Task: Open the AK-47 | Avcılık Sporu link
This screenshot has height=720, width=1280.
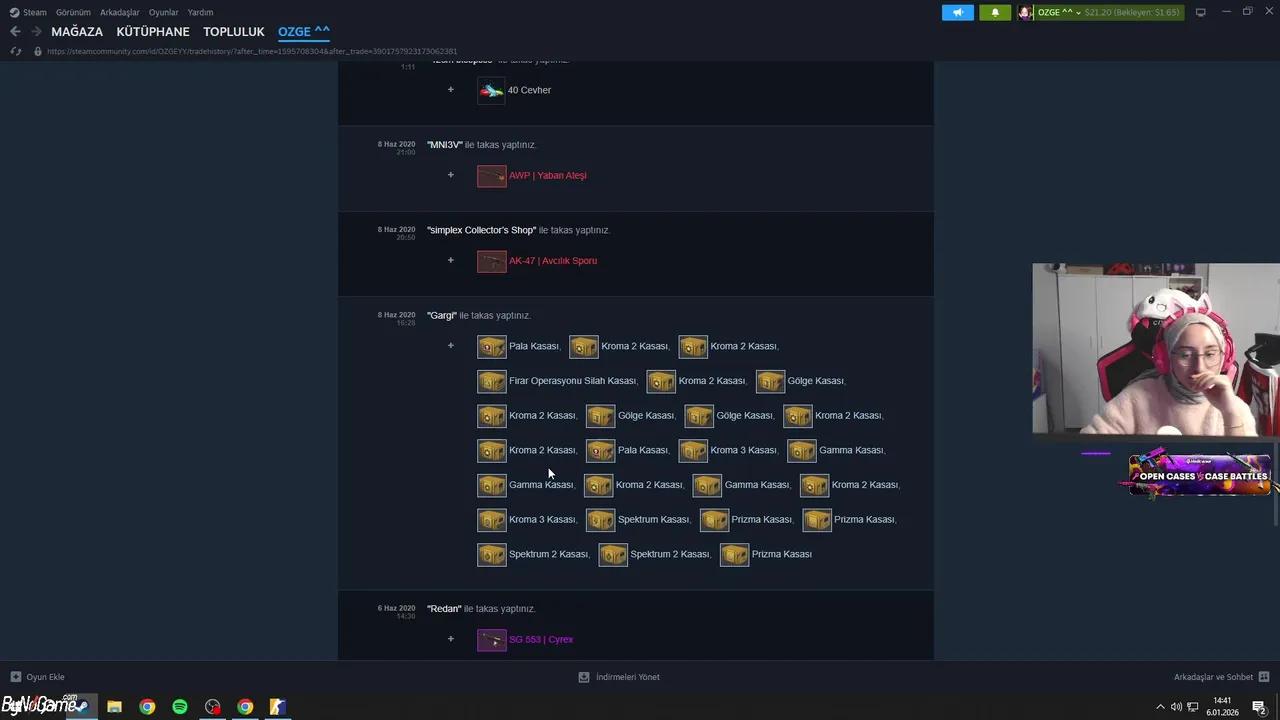Action: pos(553,261)
